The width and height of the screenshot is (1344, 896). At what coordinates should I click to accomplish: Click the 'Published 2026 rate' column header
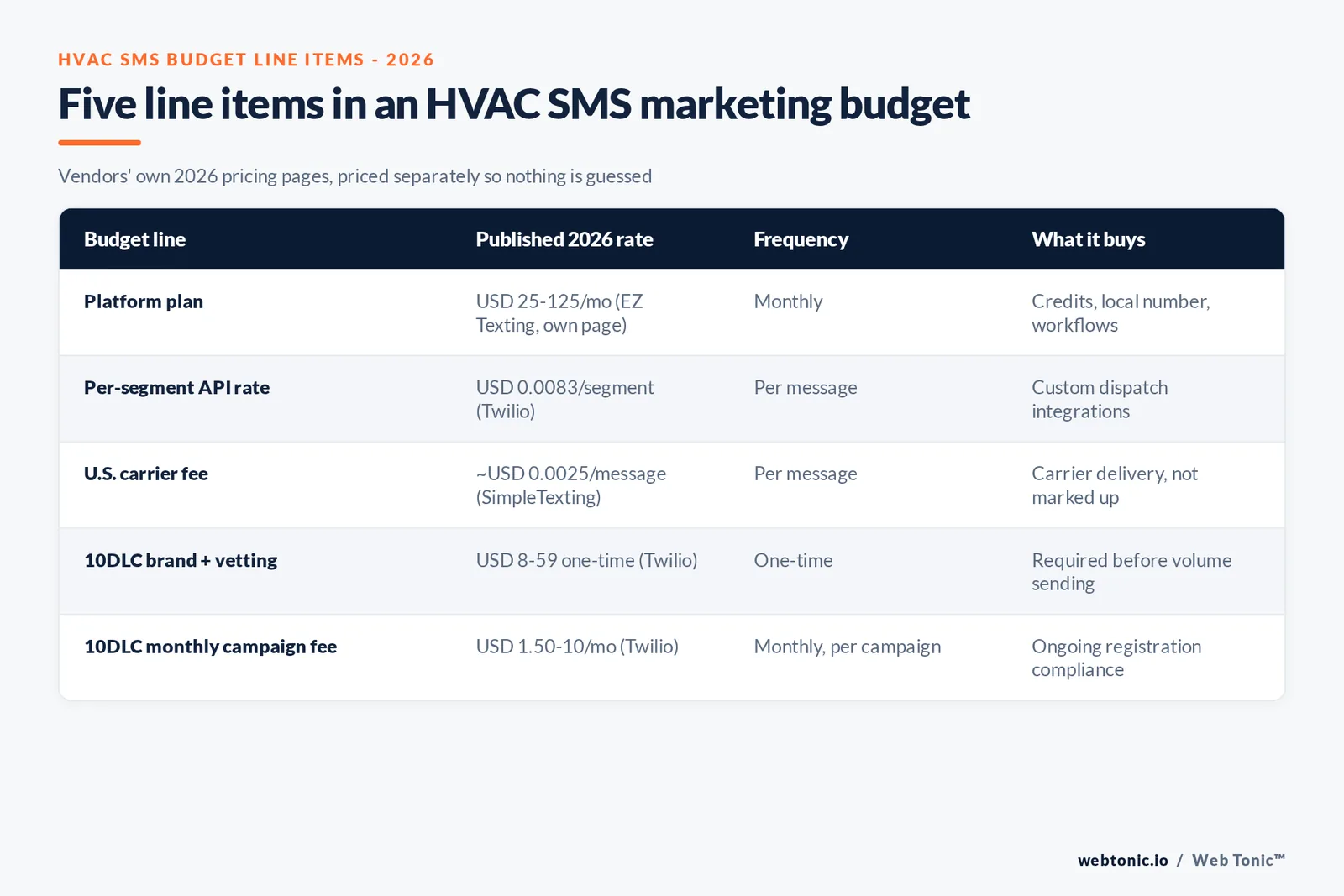click(564, 239)
